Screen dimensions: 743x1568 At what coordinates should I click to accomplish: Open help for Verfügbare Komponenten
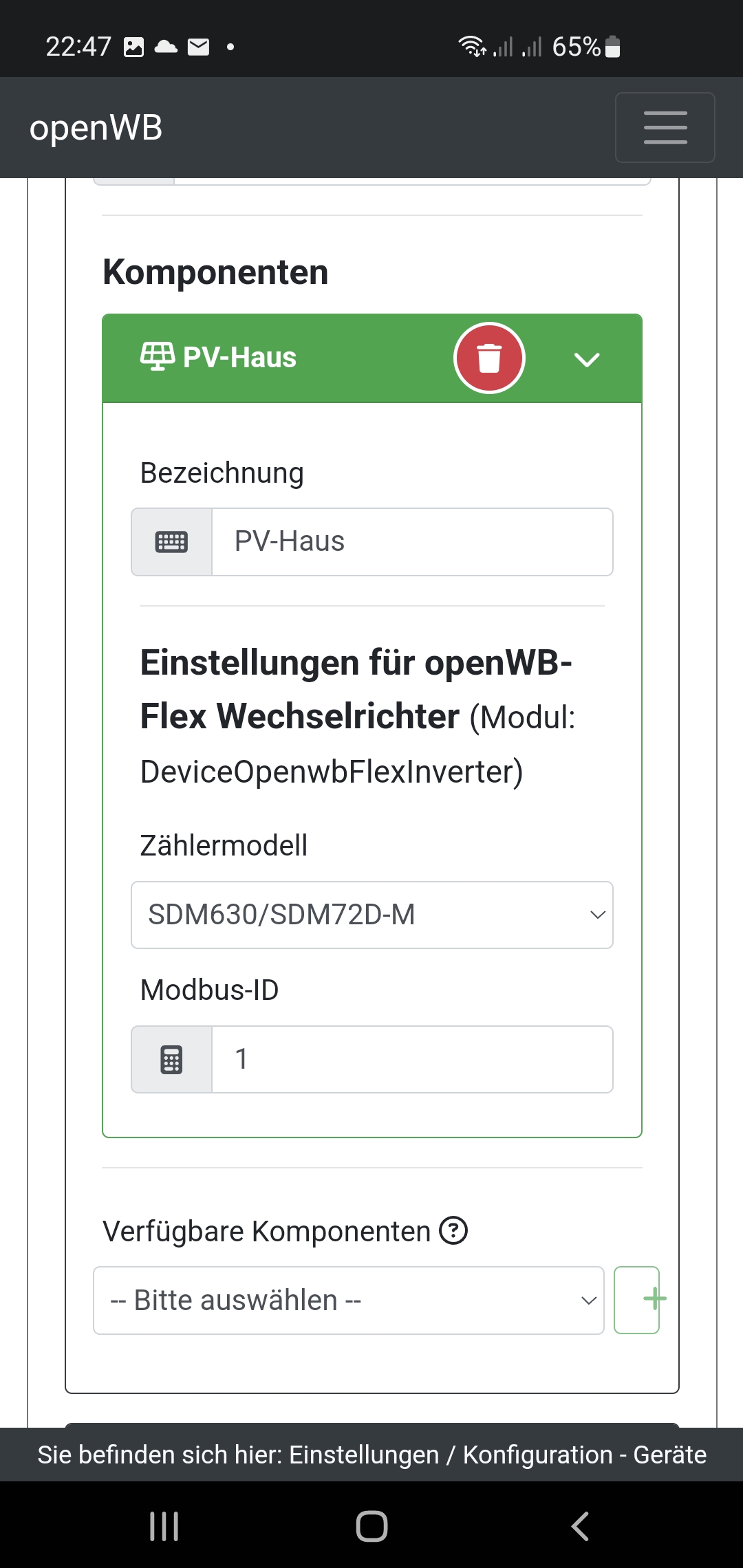coord(453,1230)
